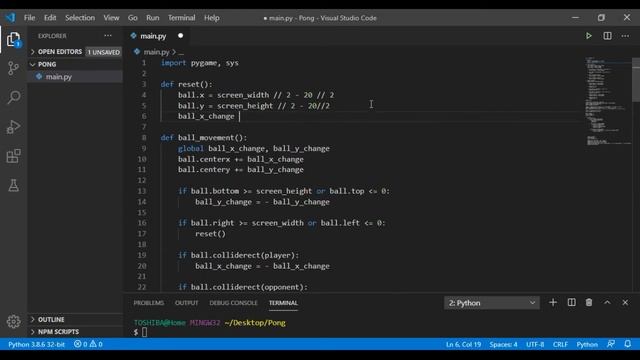Screen dimensions: 640x360
Task: Open Explorer views and more actions
Action: coord(108,36)
